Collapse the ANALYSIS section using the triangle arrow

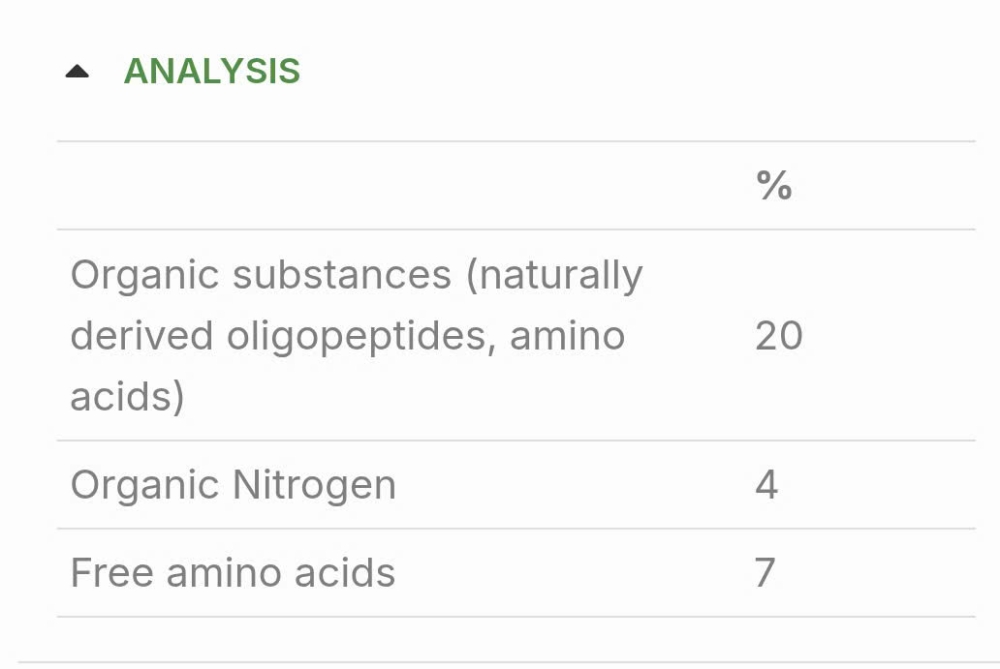coord(77,71)
